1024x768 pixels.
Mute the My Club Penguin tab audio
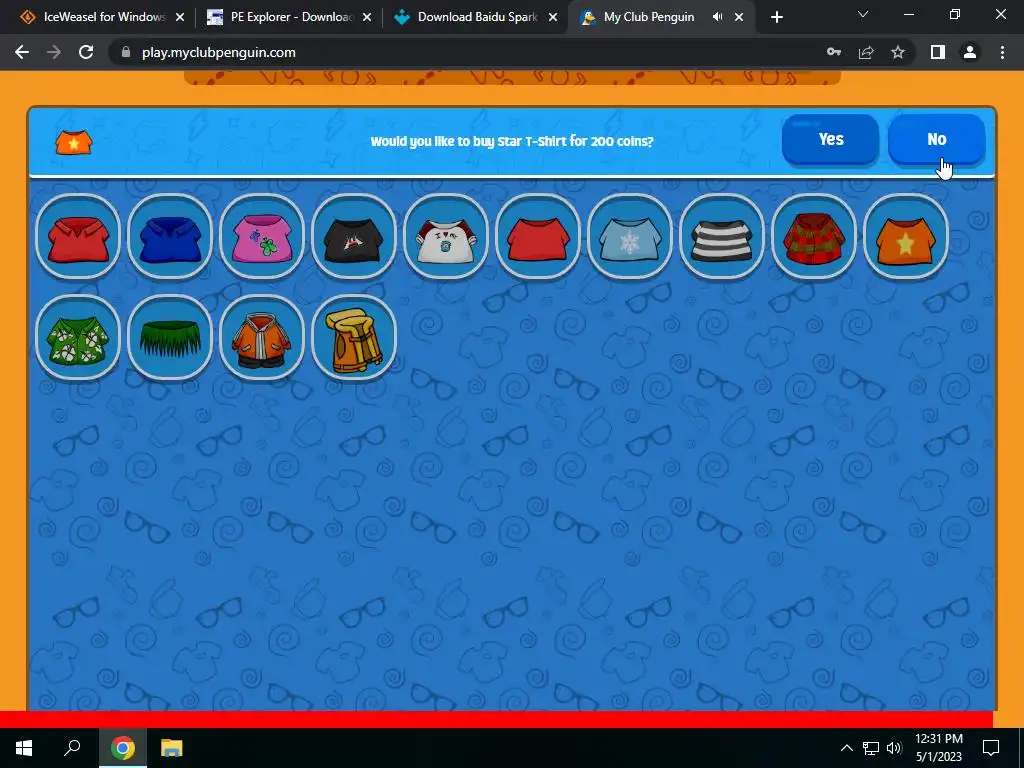point(717,17)
